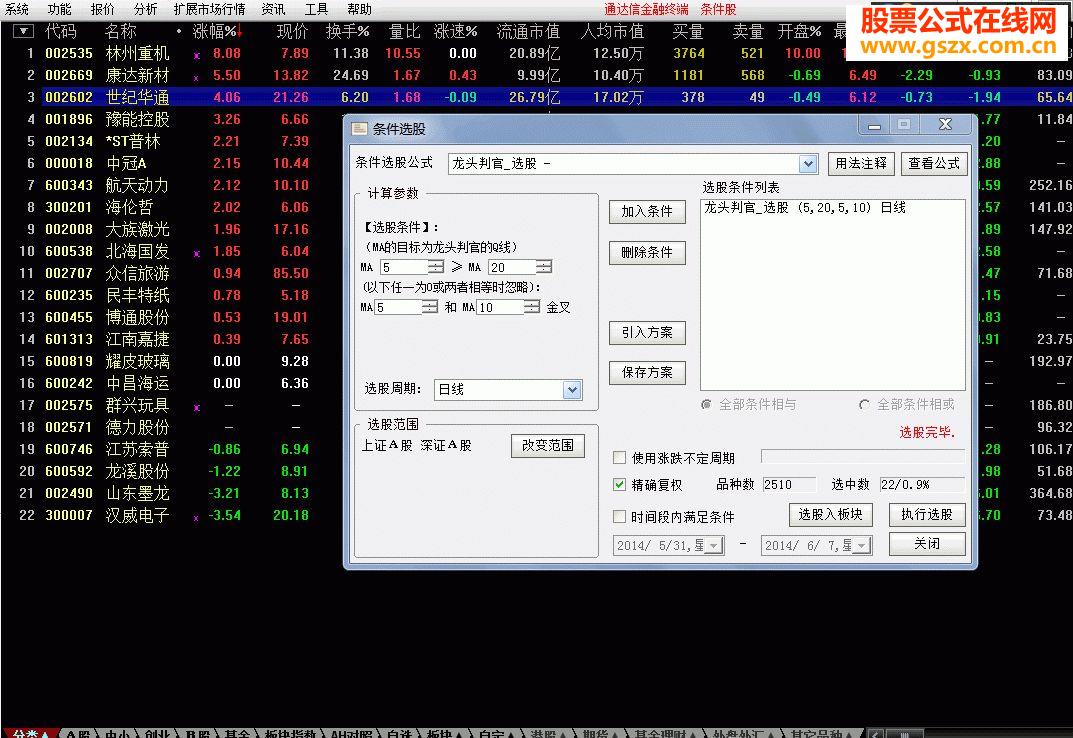Click the 用法注释 button
Screen dimensions: 1073x738
(x=861, y=163)
